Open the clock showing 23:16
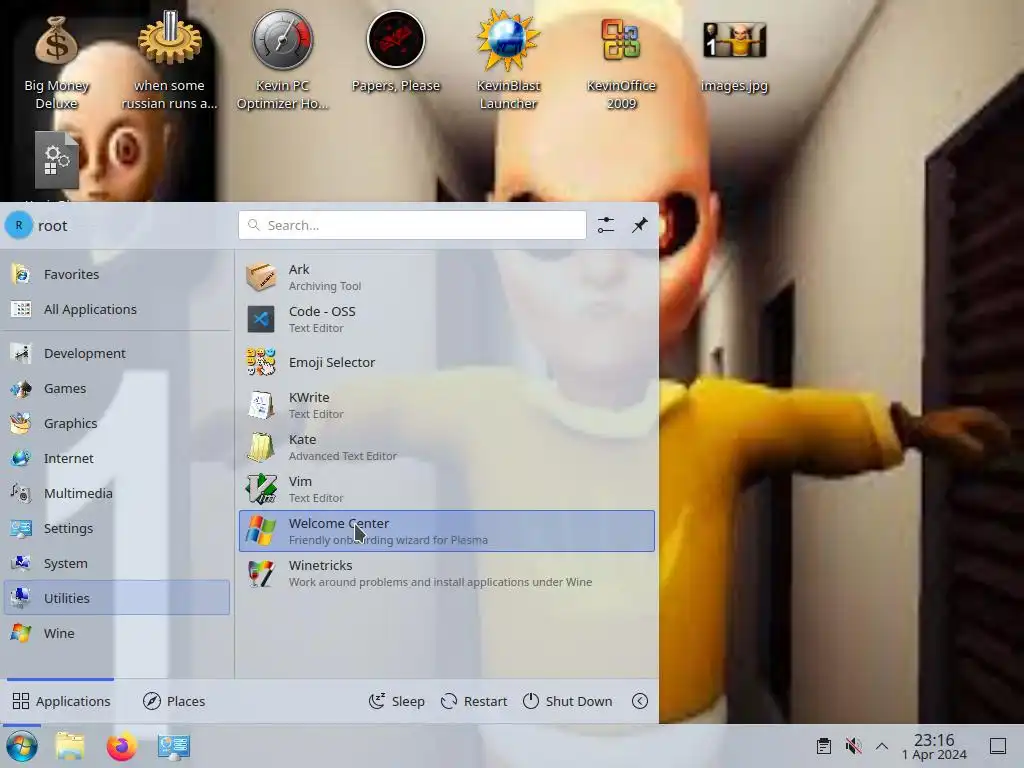The height and width of the screenshot is (768, 1024). (x=934, y=746)
